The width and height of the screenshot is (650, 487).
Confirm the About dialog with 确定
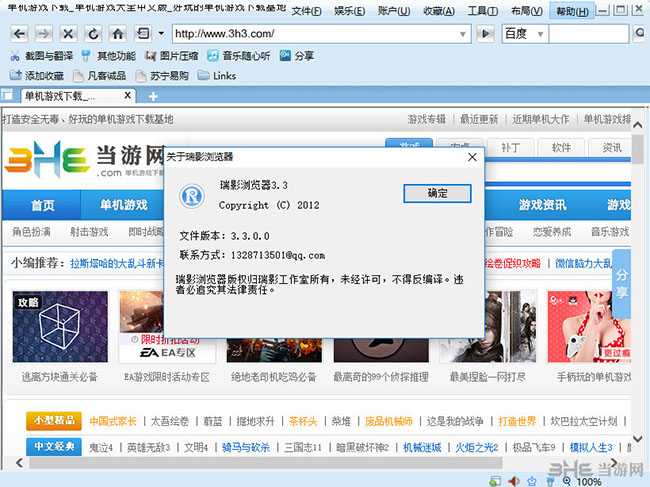437,194
